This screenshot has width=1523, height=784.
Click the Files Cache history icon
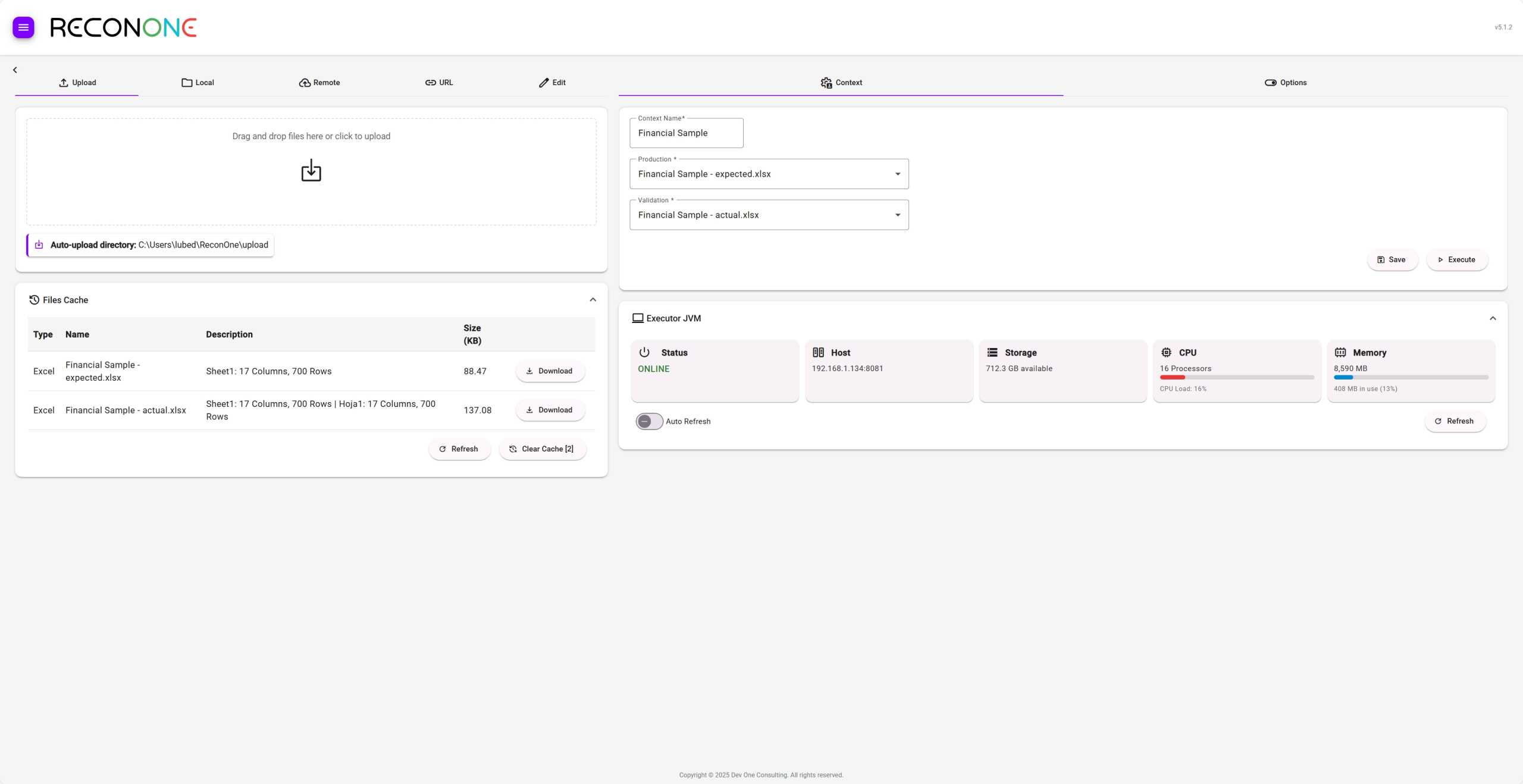pyautogui.click(x=34, y=300)
